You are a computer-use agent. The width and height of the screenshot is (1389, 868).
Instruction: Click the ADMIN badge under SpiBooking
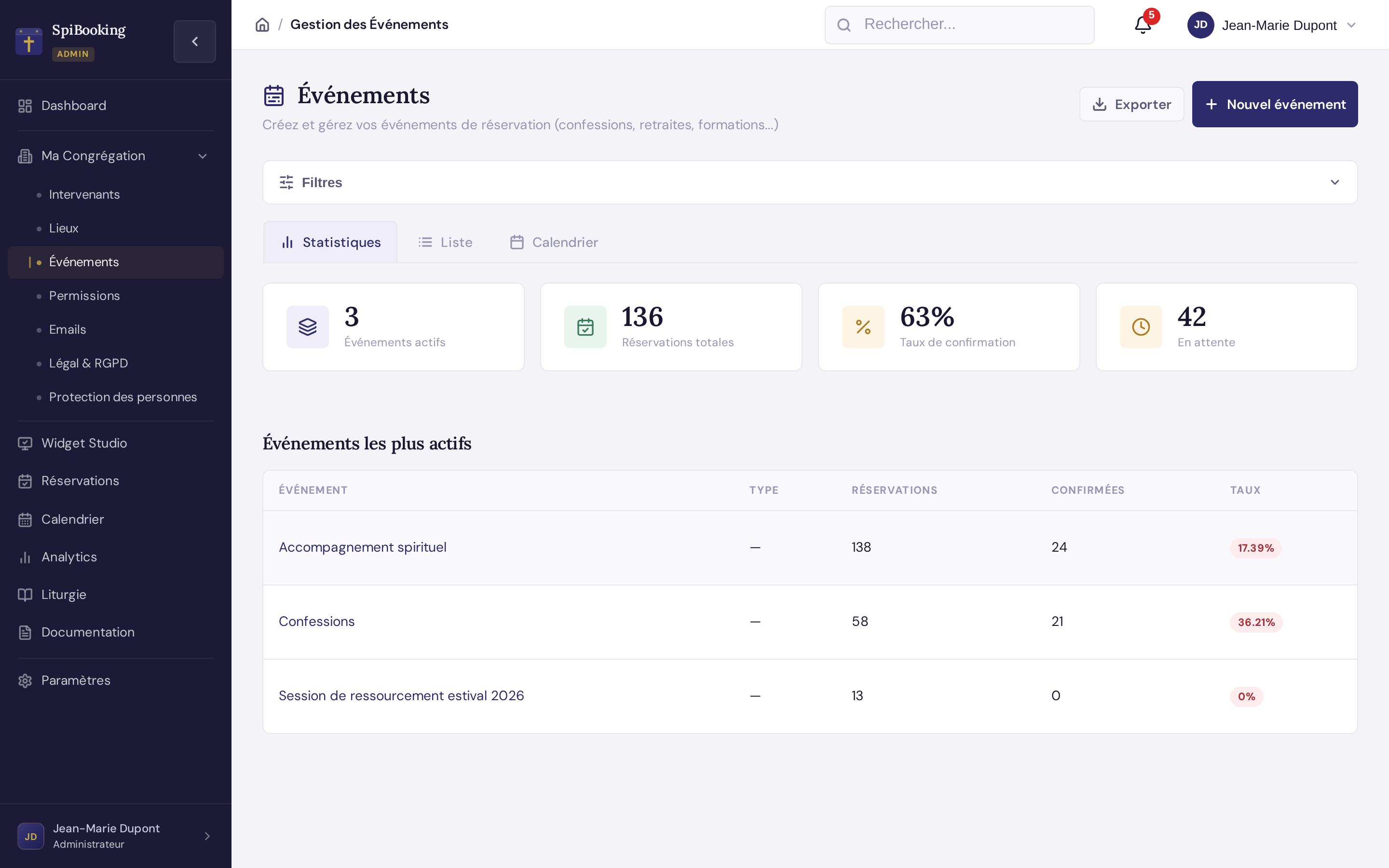73,54
